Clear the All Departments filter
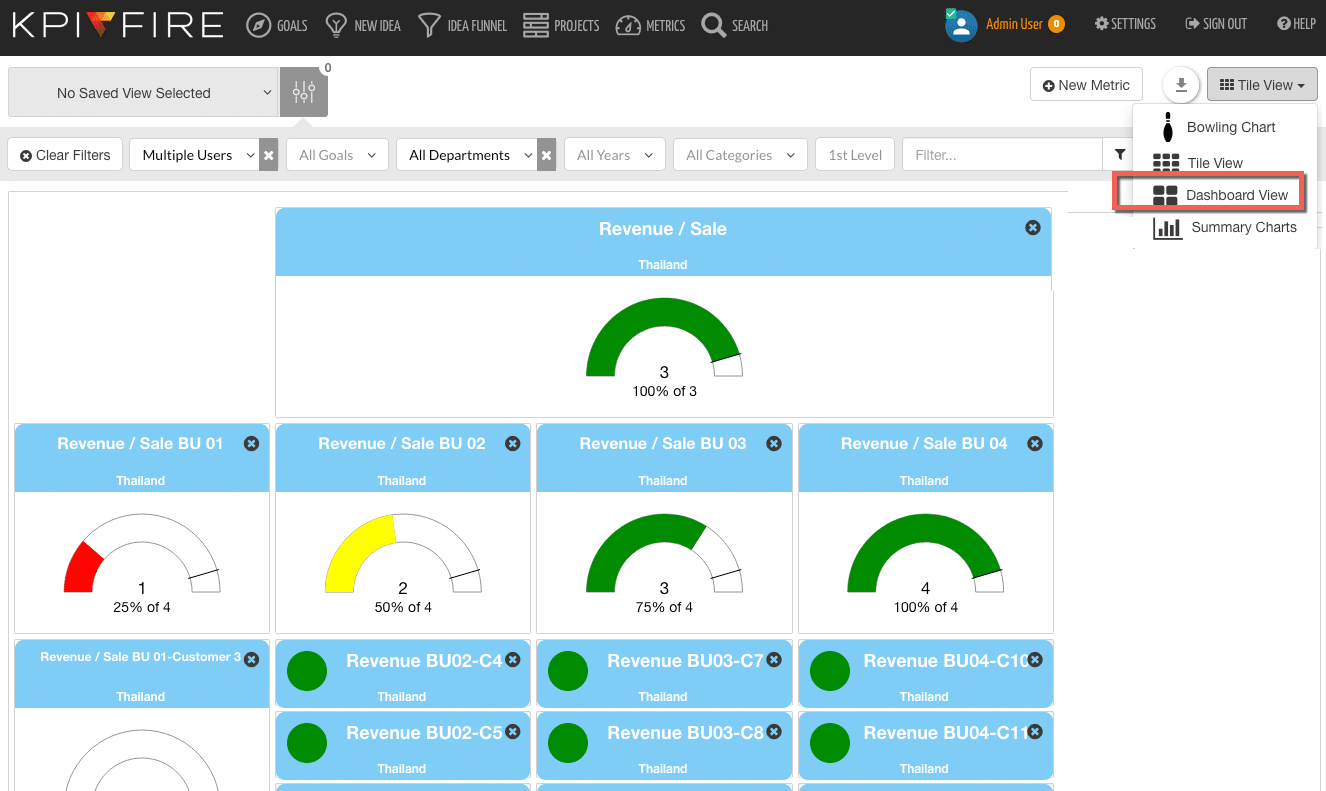Viewport: 1326px width, 791px height. click(547, 155)
